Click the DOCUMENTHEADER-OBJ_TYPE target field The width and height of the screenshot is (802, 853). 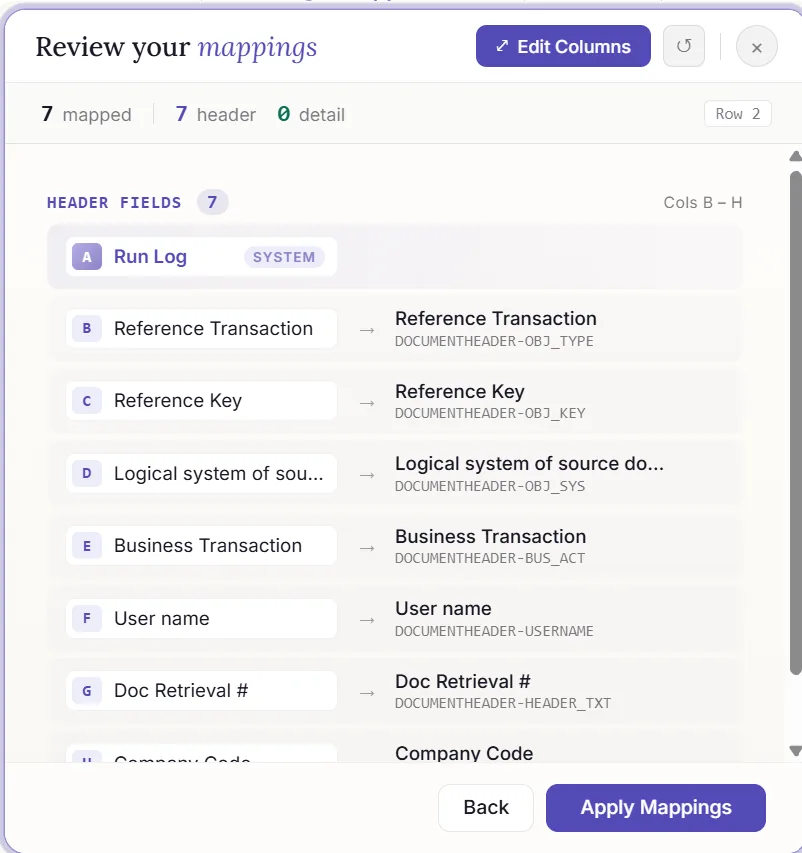(494, 342)
